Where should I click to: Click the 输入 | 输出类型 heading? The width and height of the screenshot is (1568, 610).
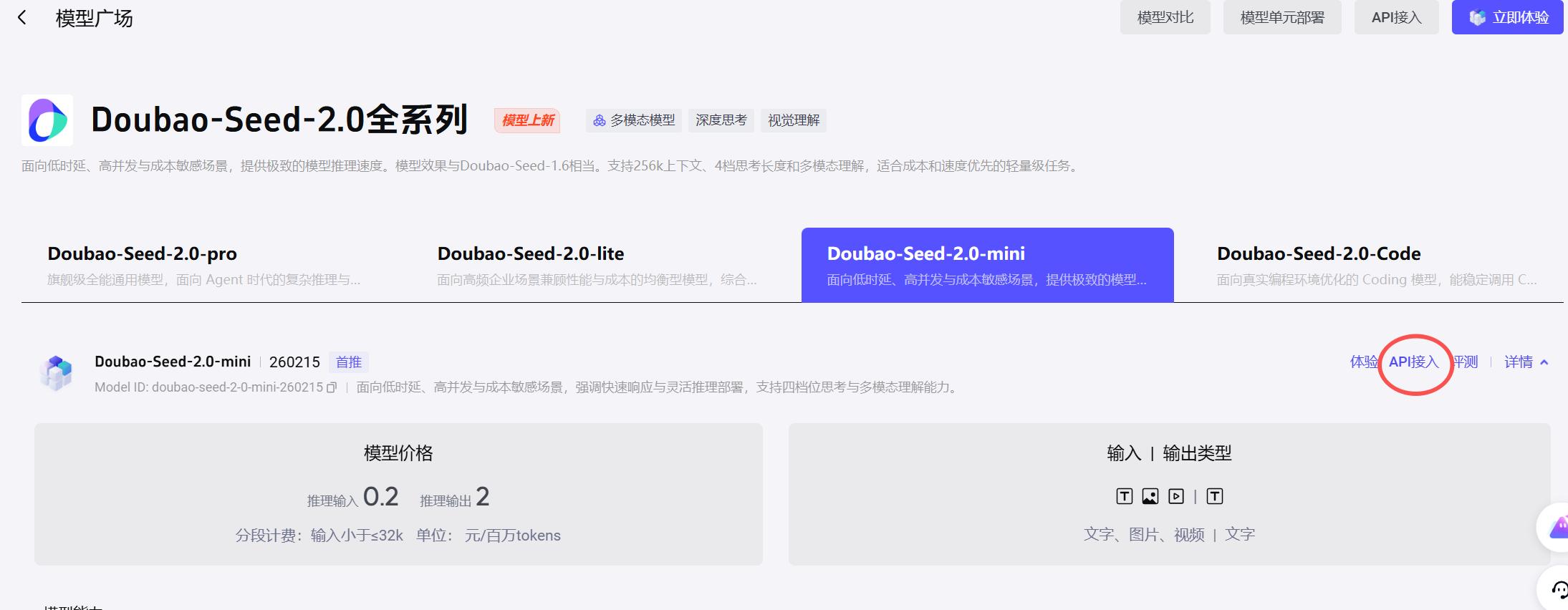(1169, 453)
